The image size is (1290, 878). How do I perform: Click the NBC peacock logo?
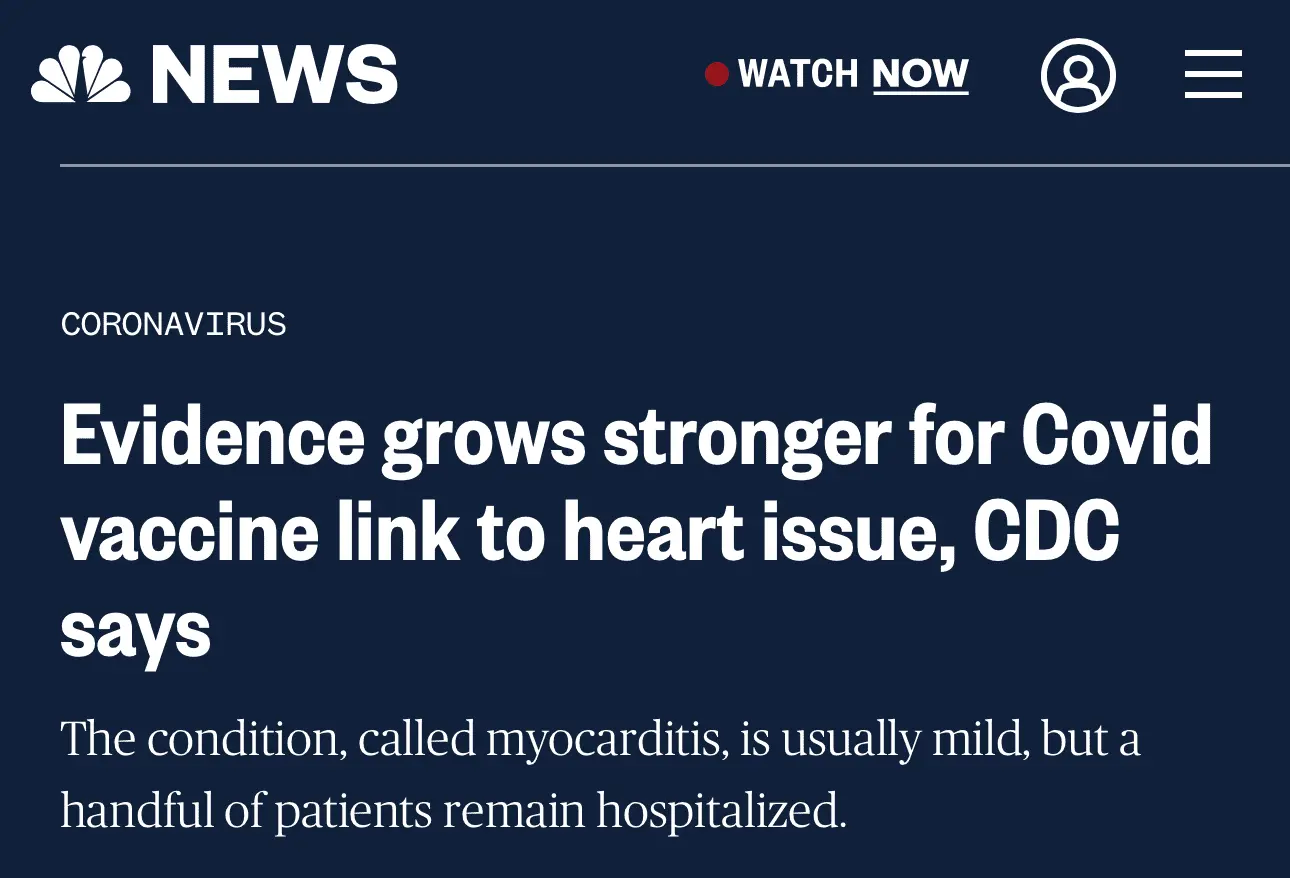point(81,75)
